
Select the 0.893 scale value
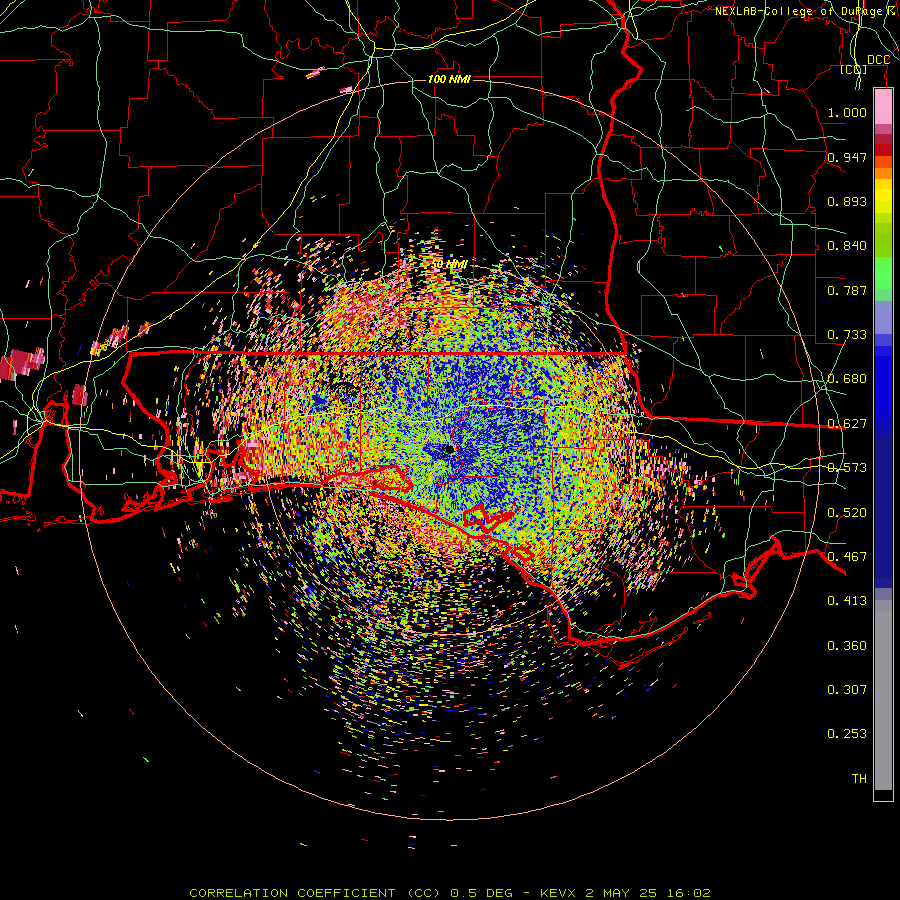[847, 201]
